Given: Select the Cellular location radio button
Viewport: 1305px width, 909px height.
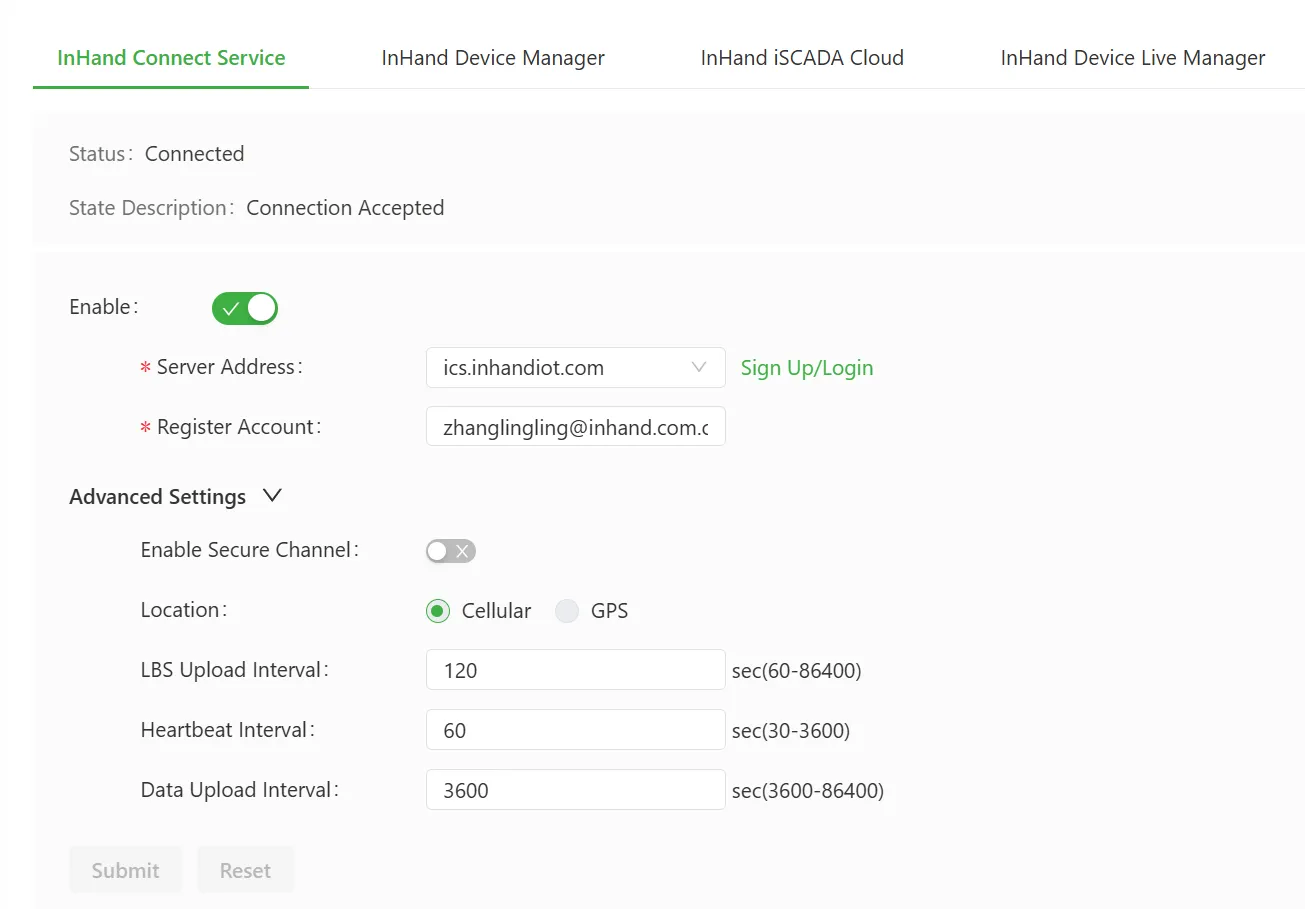Looking at the screenshot, I should tap(438, 611).
